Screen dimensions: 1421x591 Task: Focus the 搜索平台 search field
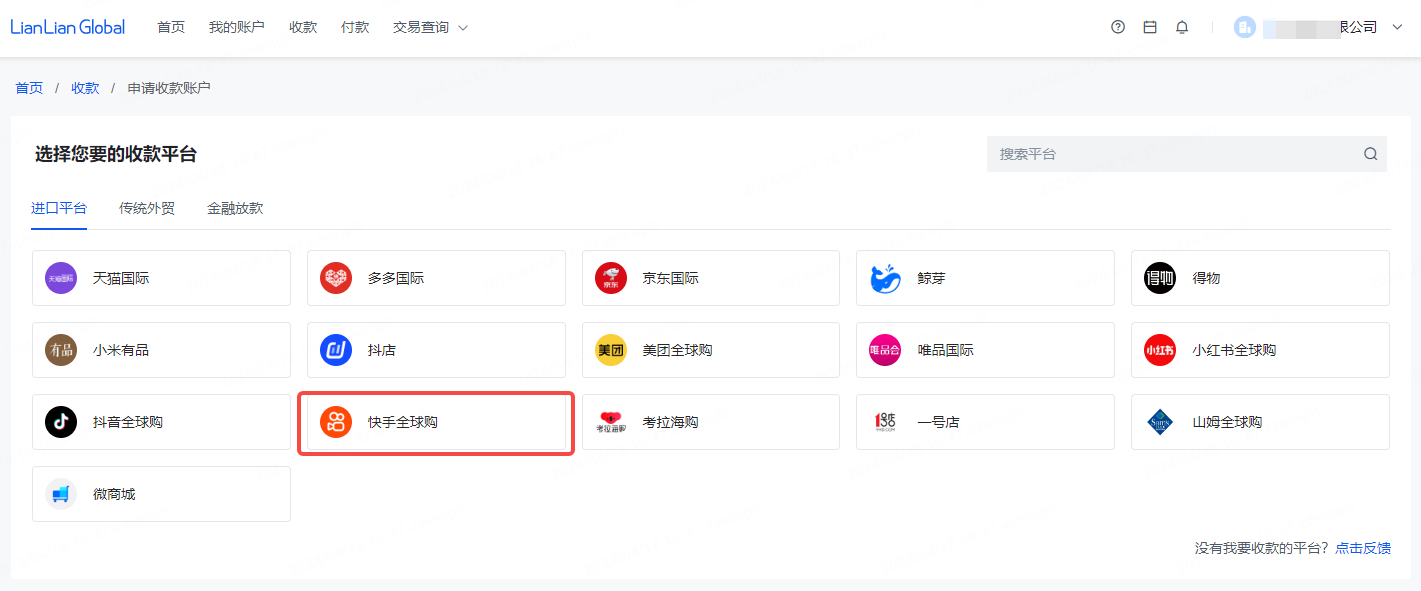1170,154
